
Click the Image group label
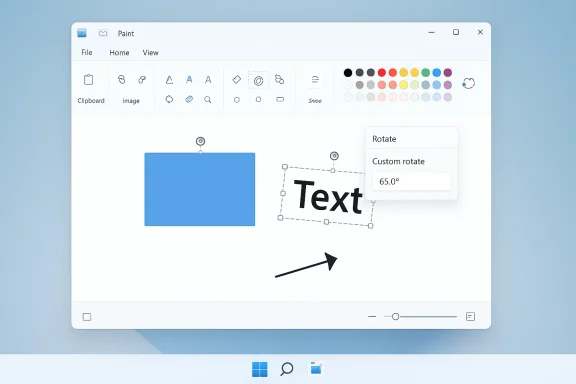[131, 101]
